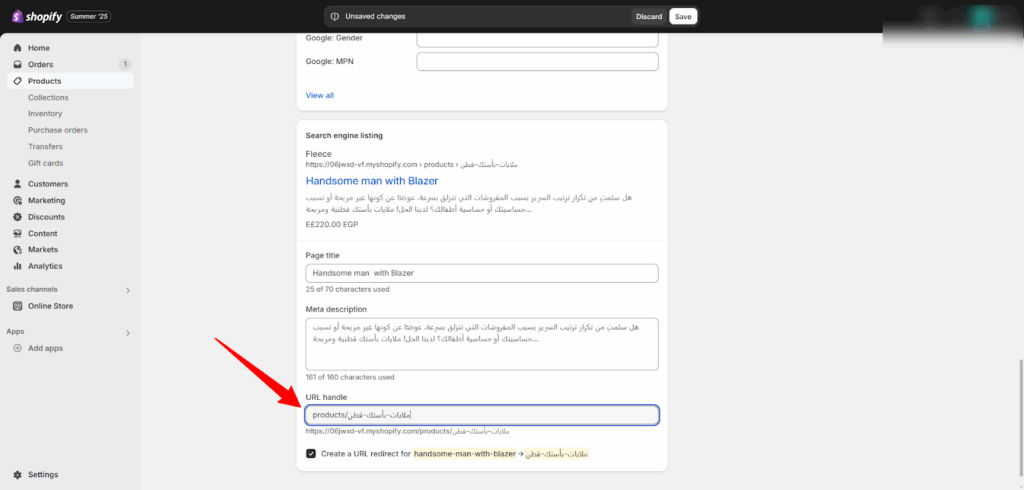Open Inventory in the Products submenu
Screen dimensions: 1024x490
coord(45,114)
